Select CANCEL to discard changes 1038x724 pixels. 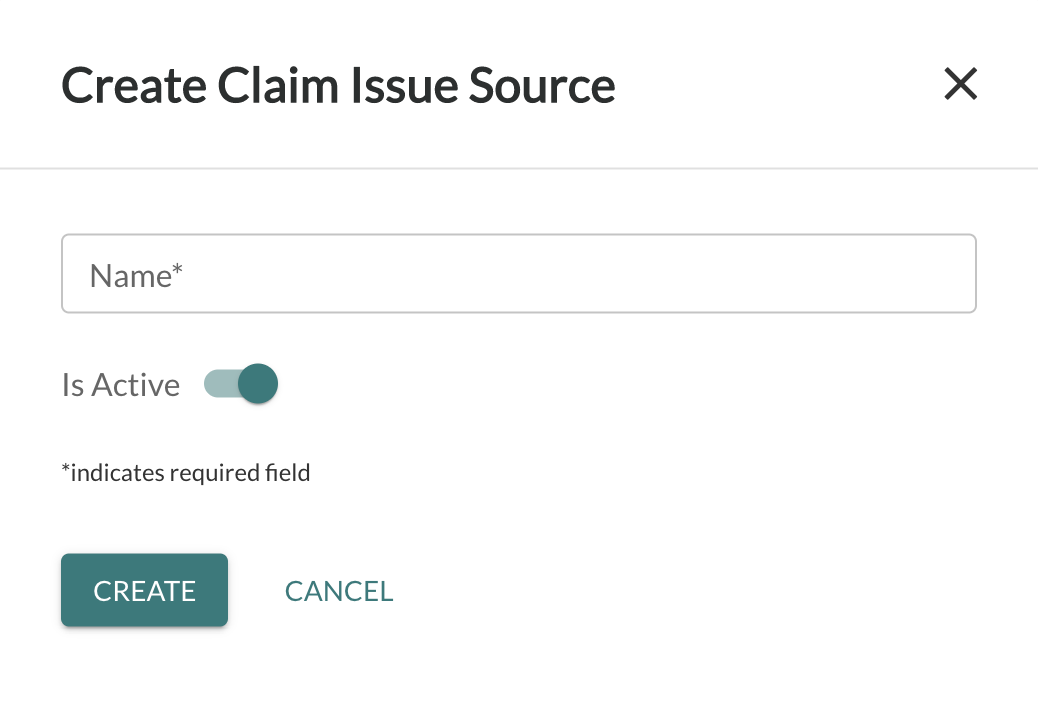pyautogui.click(x=339, y=591)
